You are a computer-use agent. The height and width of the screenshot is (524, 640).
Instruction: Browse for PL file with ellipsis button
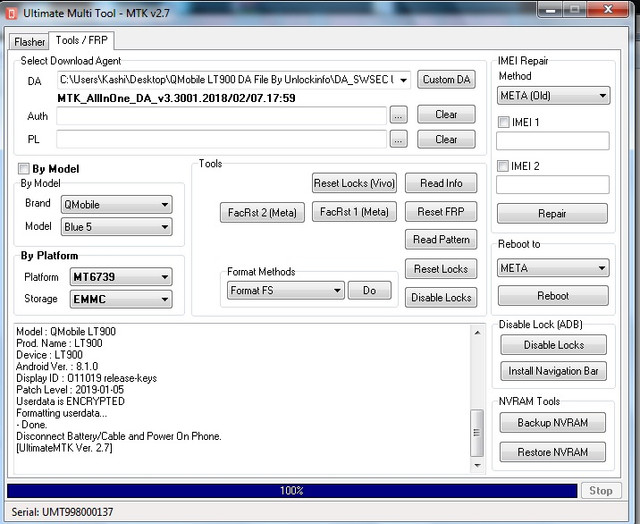(x=398, y=140)
